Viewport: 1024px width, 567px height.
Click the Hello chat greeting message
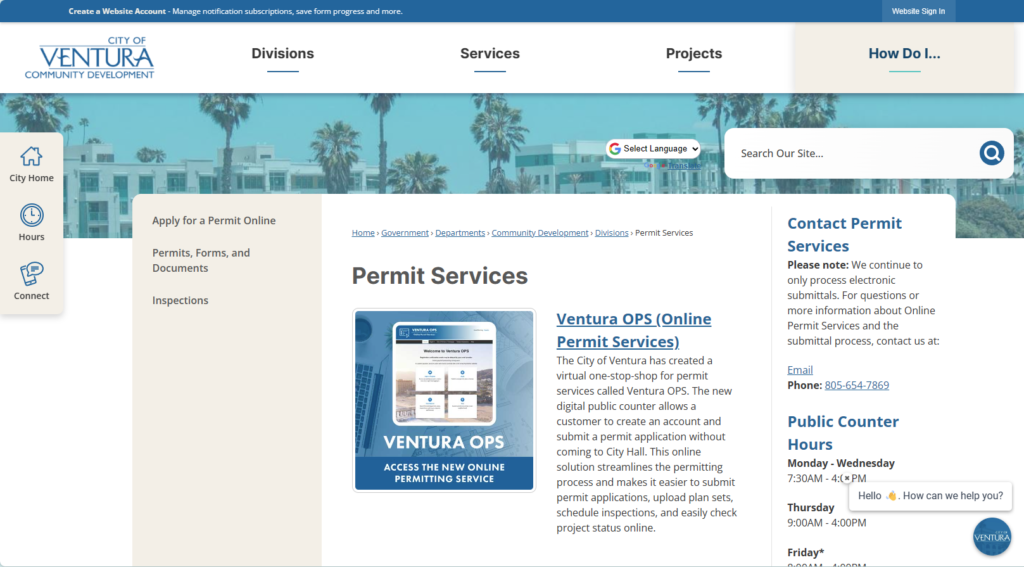(x=930, y=496)
